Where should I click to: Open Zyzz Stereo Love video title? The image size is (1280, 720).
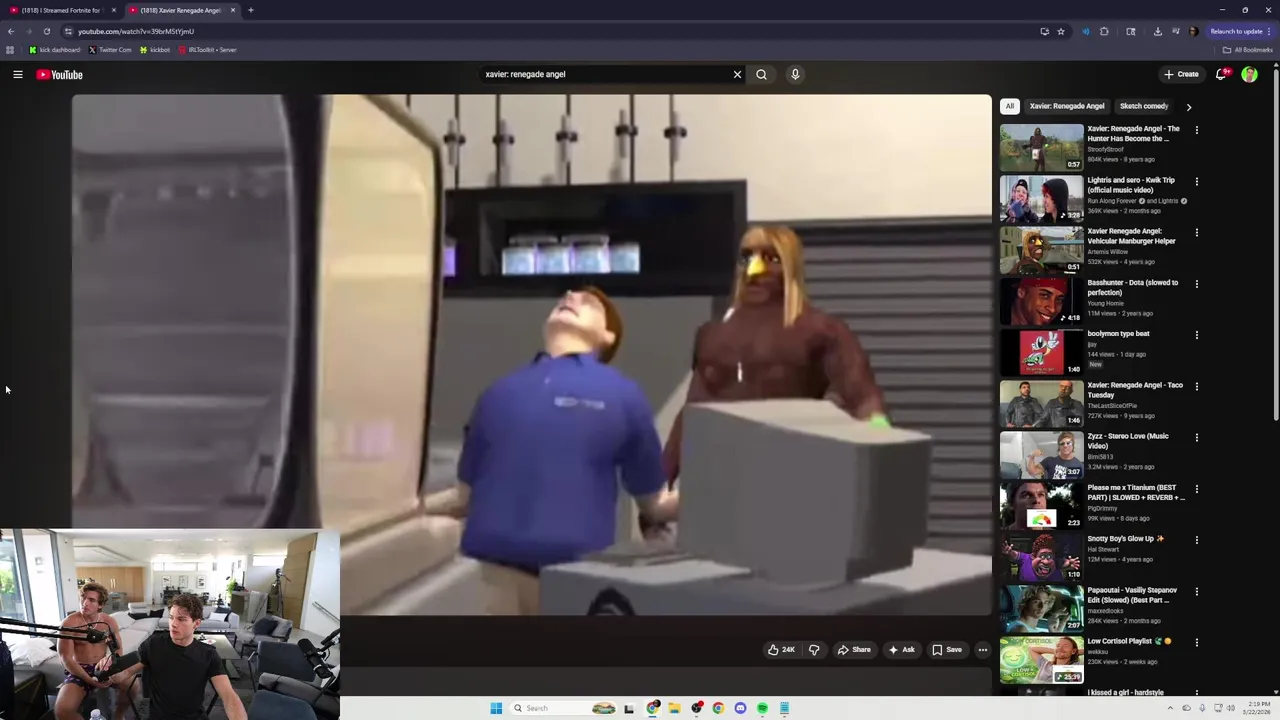[1128, 441]
